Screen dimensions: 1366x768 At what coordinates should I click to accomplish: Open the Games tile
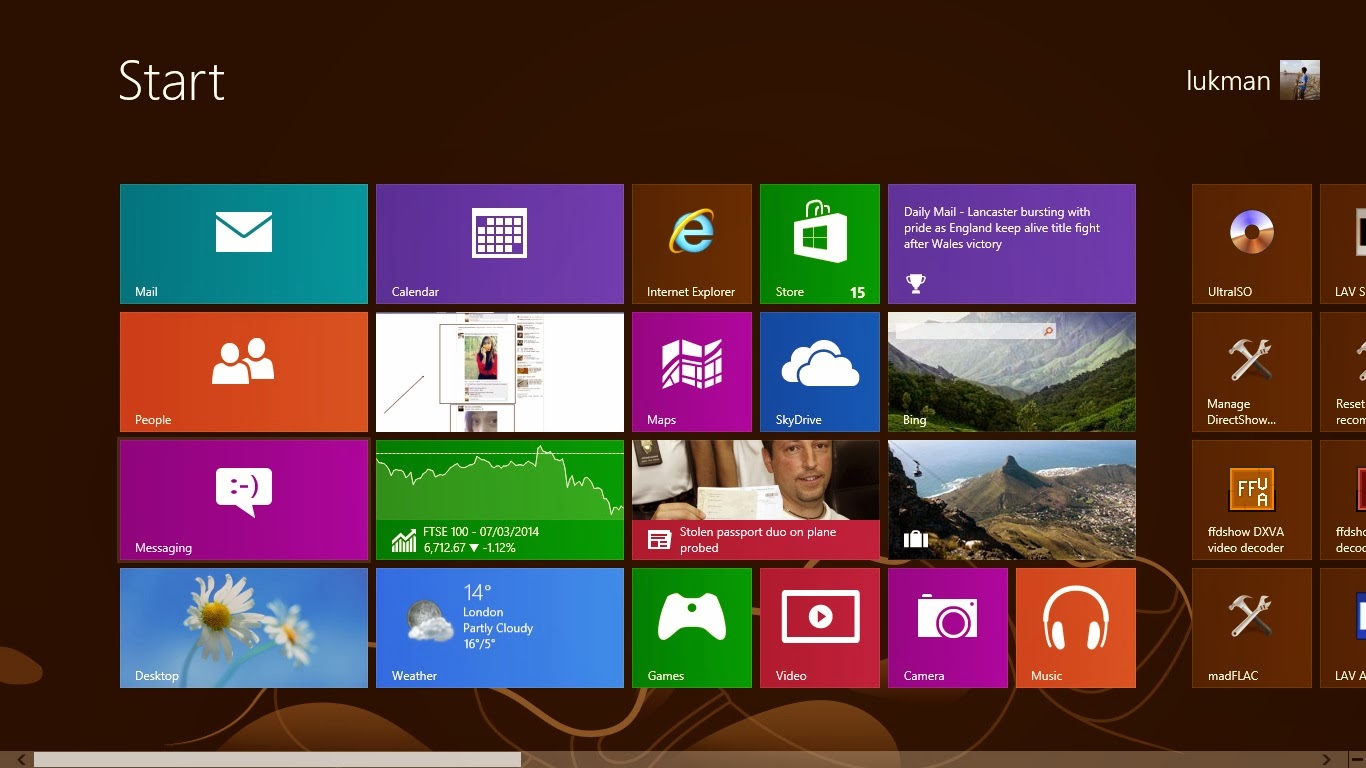(692, 628)
